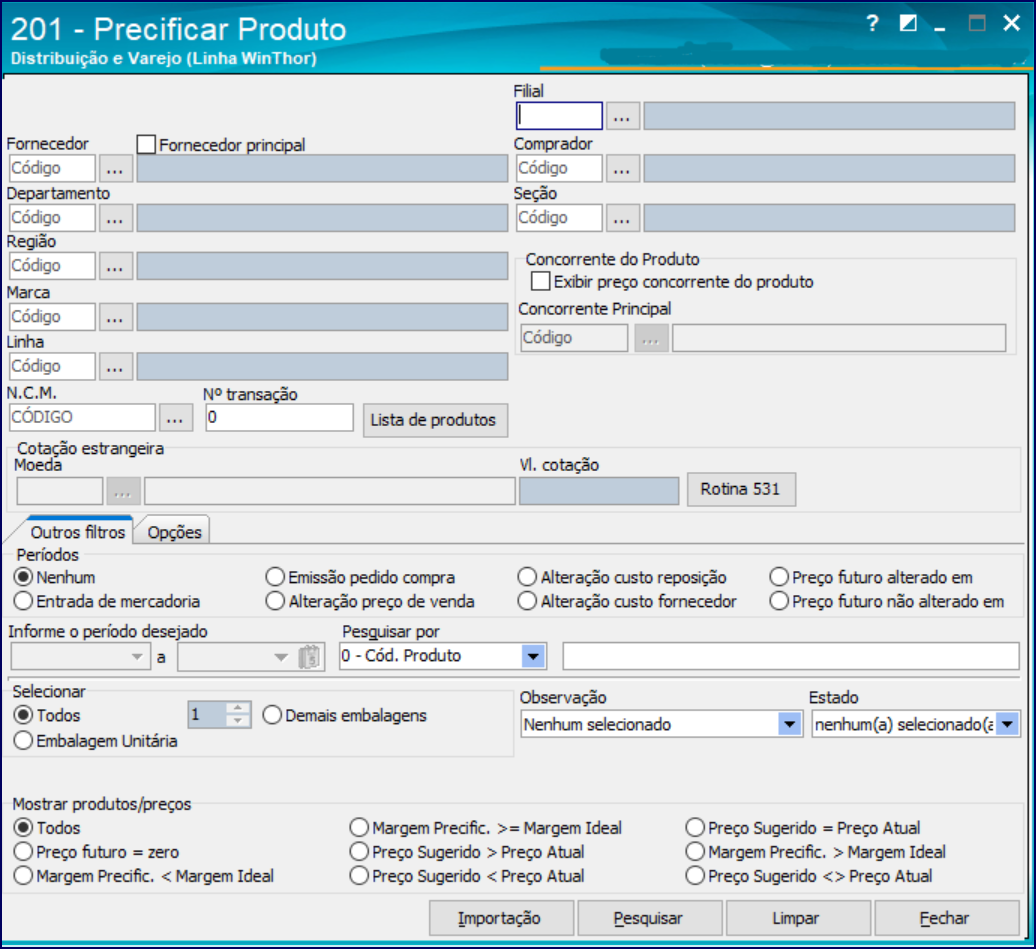Switch to the Outros filtros tab

coord(77,532)
